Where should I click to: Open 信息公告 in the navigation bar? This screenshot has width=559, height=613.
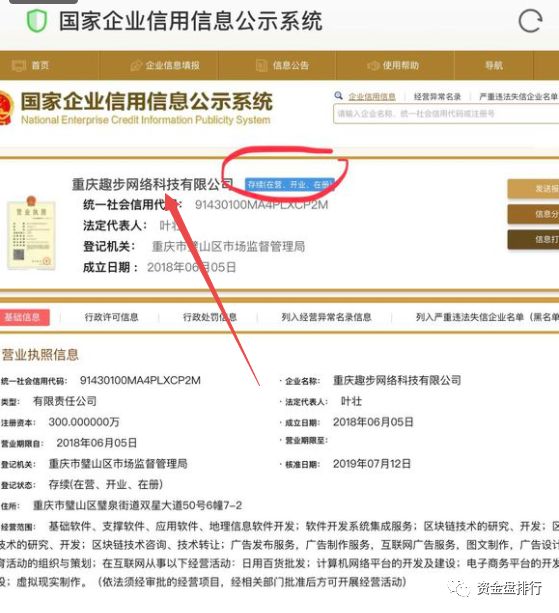click(x=290, y=65)
